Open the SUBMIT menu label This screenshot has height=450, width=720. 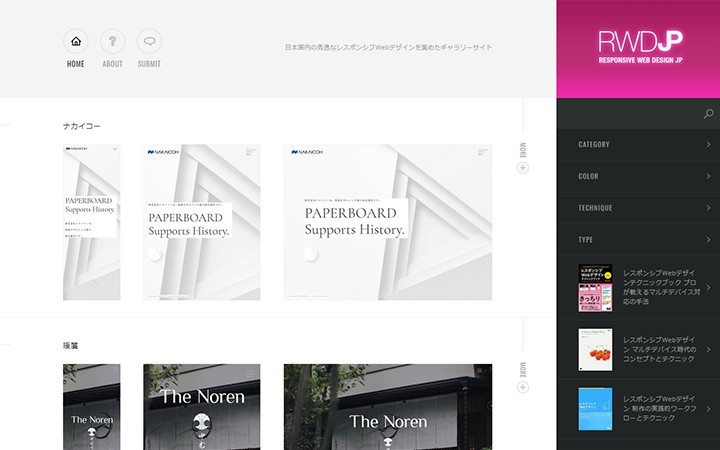[x=149, y=64]
